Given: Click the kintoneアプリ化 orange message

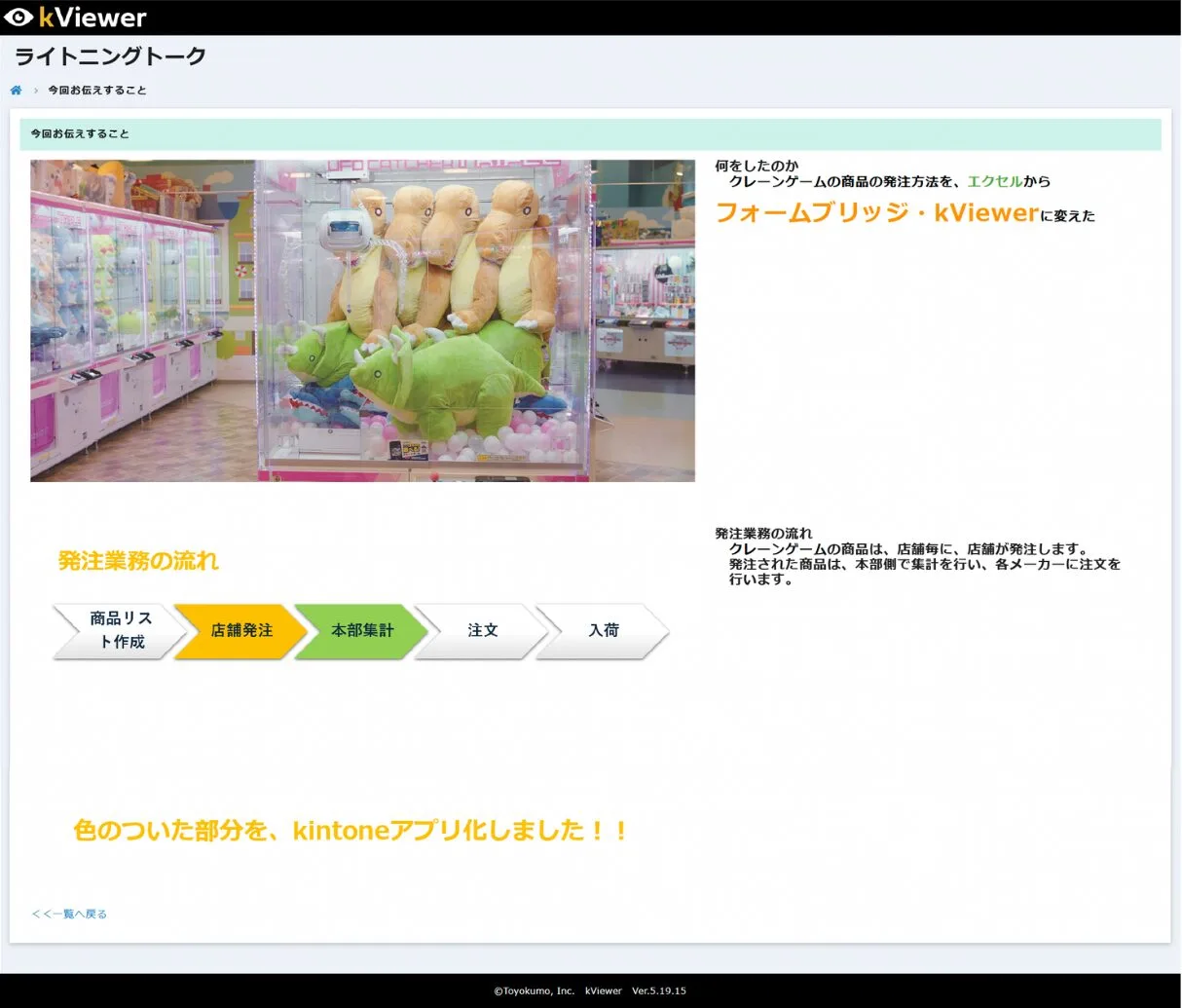Looking at the screenshot, I should pos(349,830).
